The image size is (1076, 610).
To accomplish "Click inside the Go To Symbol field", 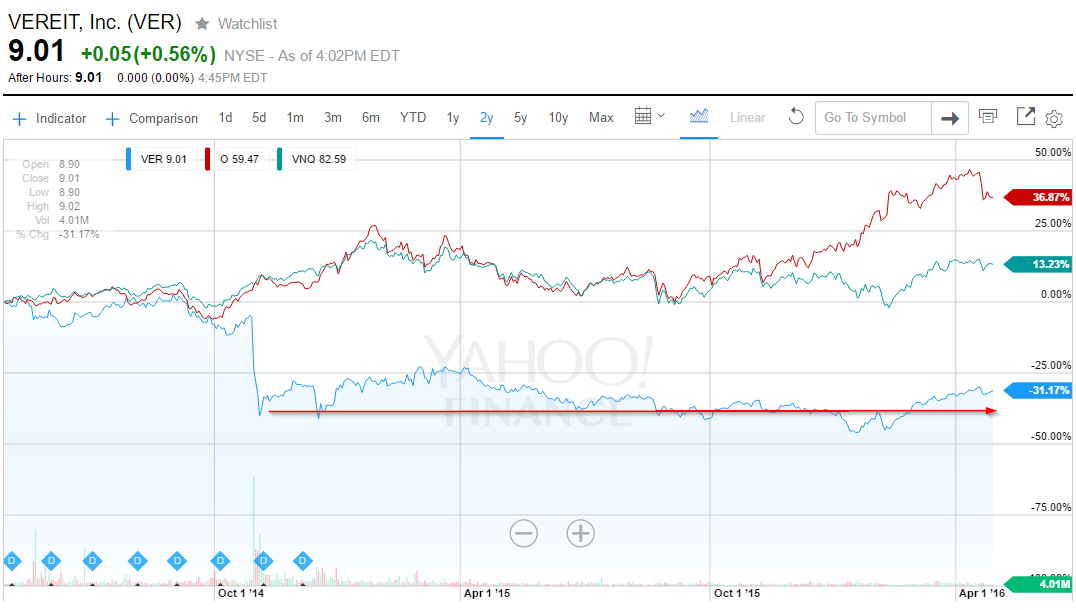I will [872, 117].
